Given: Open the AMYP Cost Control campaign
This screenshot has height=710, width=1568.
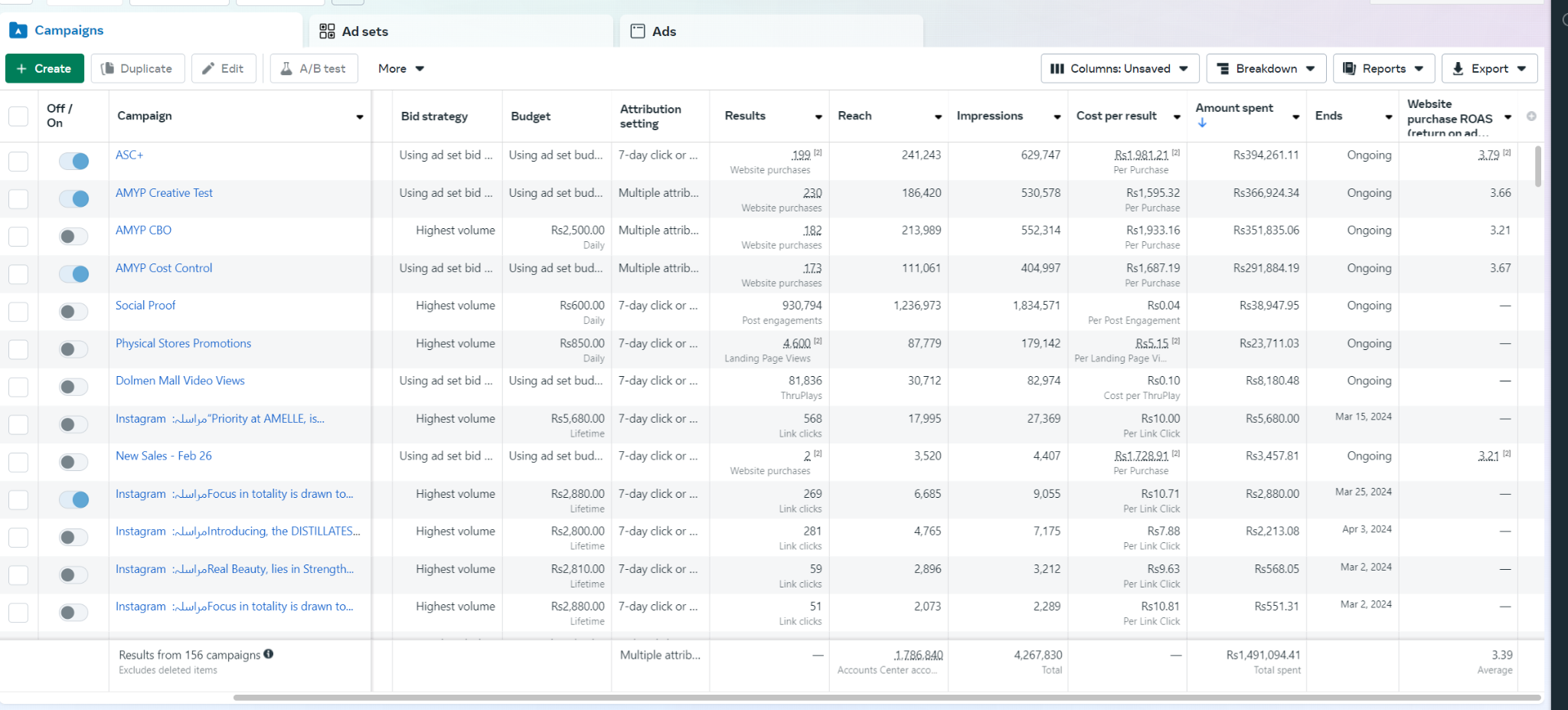Looking at the screenshot, I should [x=164, y=268].
